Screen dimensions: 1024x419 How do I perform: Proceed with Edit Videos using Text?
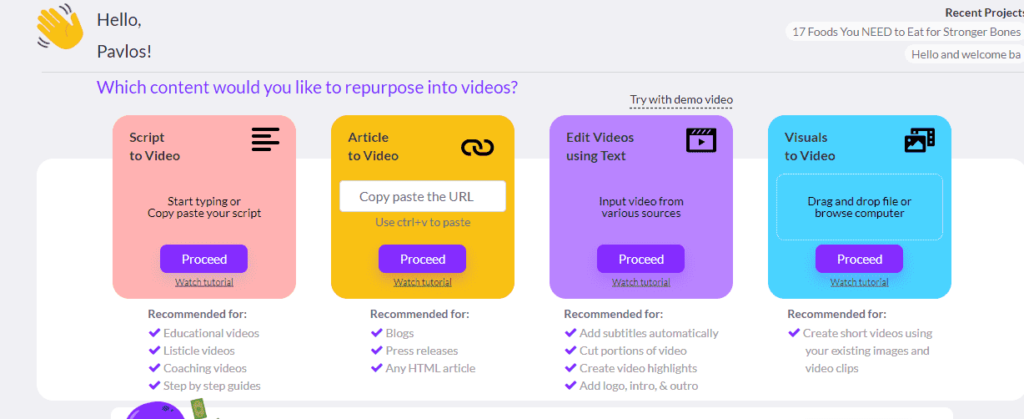click(641, 259)
